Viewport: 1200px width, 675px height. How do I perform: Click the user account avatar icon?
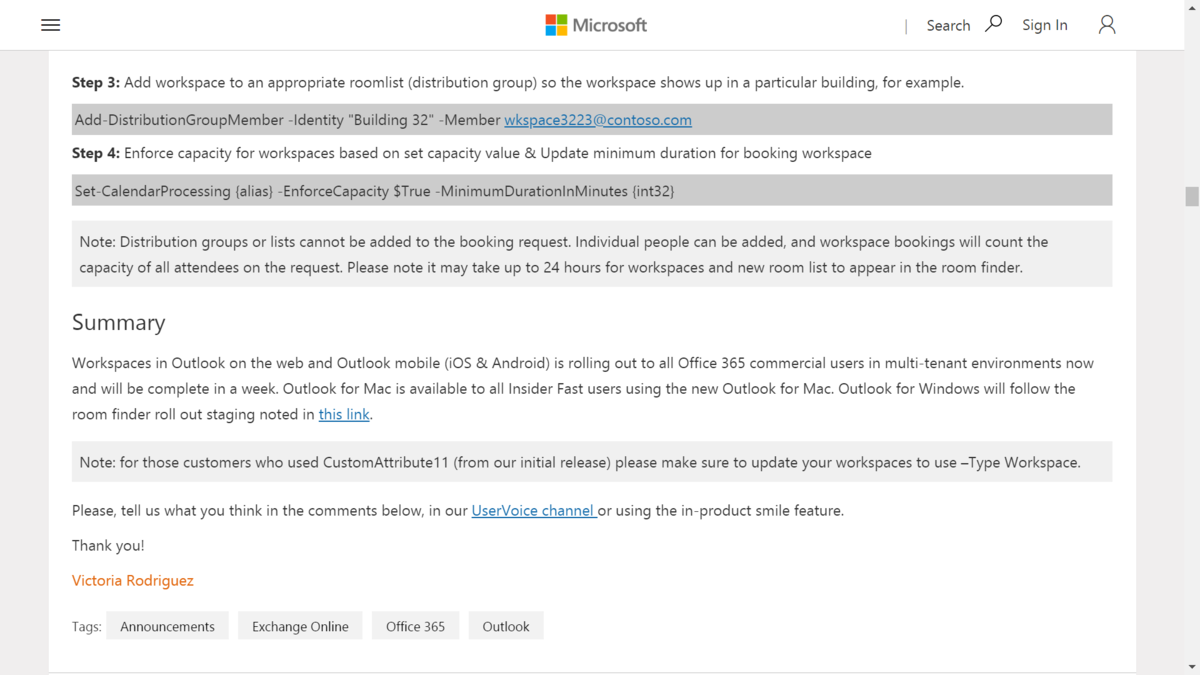[x=1107, y=25]
